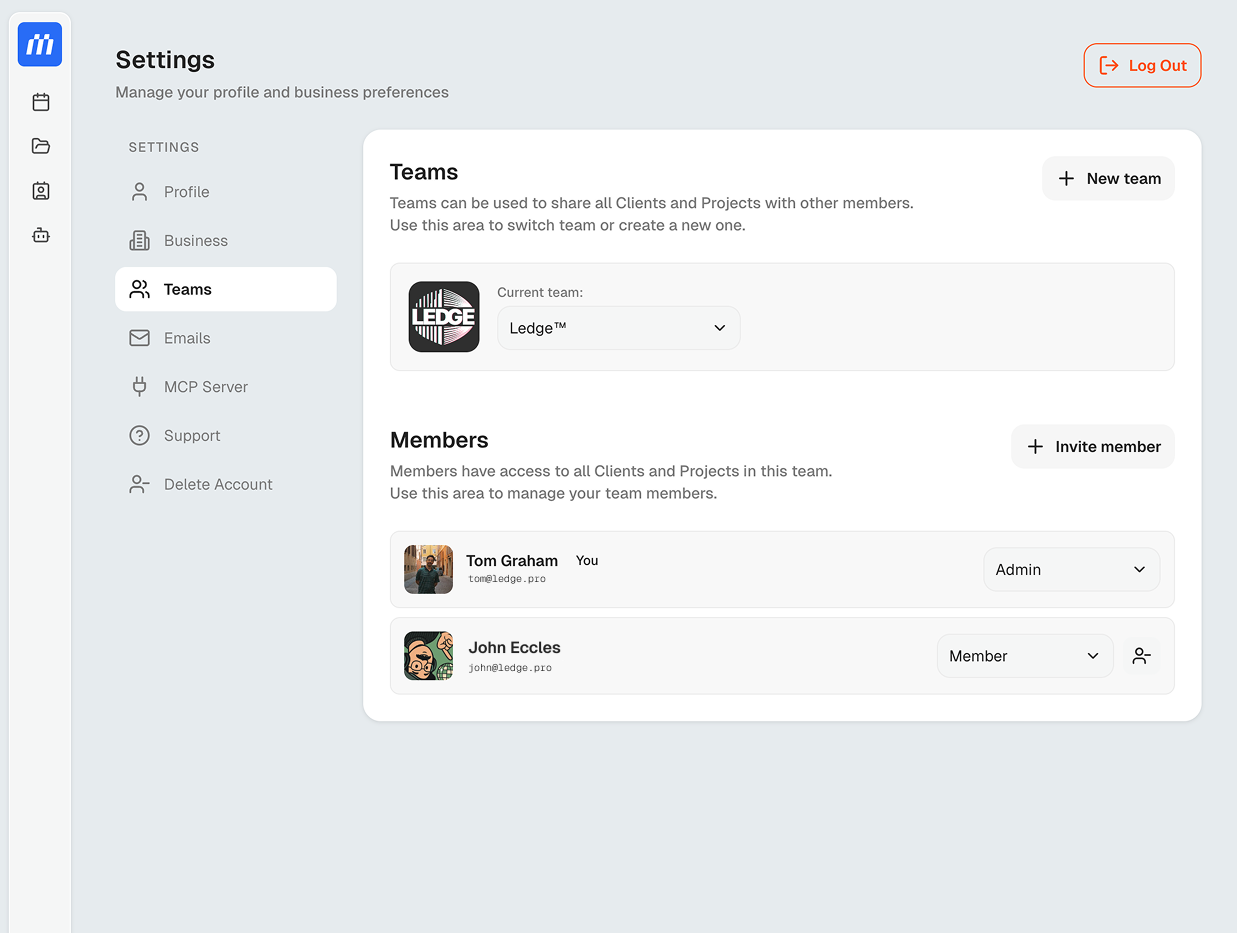1237x933 pixels.
Task: Open Tom Graham's Admin role dropdown
Action: [1071, 569]
